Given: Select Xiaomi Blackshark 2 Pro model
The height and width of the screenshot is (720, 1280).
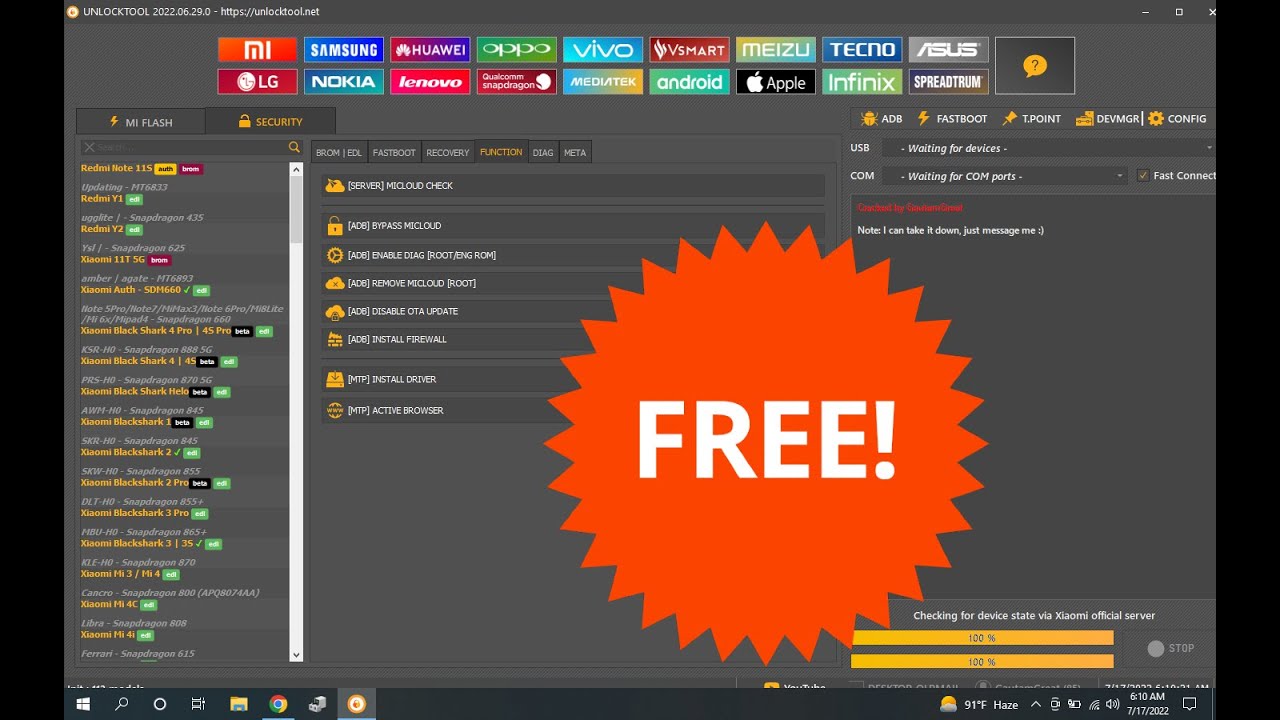Looking at the screenshot, I should coord(135,483).
